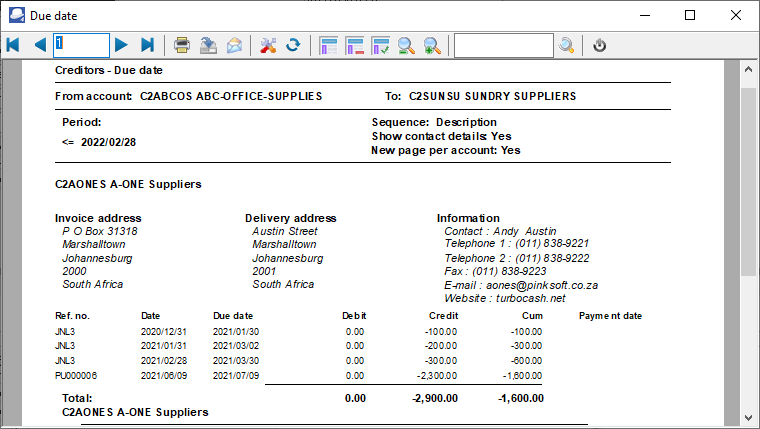This screenshot has height=429, width=760.
Task: Click the page number input field
Action: (81, 45)
